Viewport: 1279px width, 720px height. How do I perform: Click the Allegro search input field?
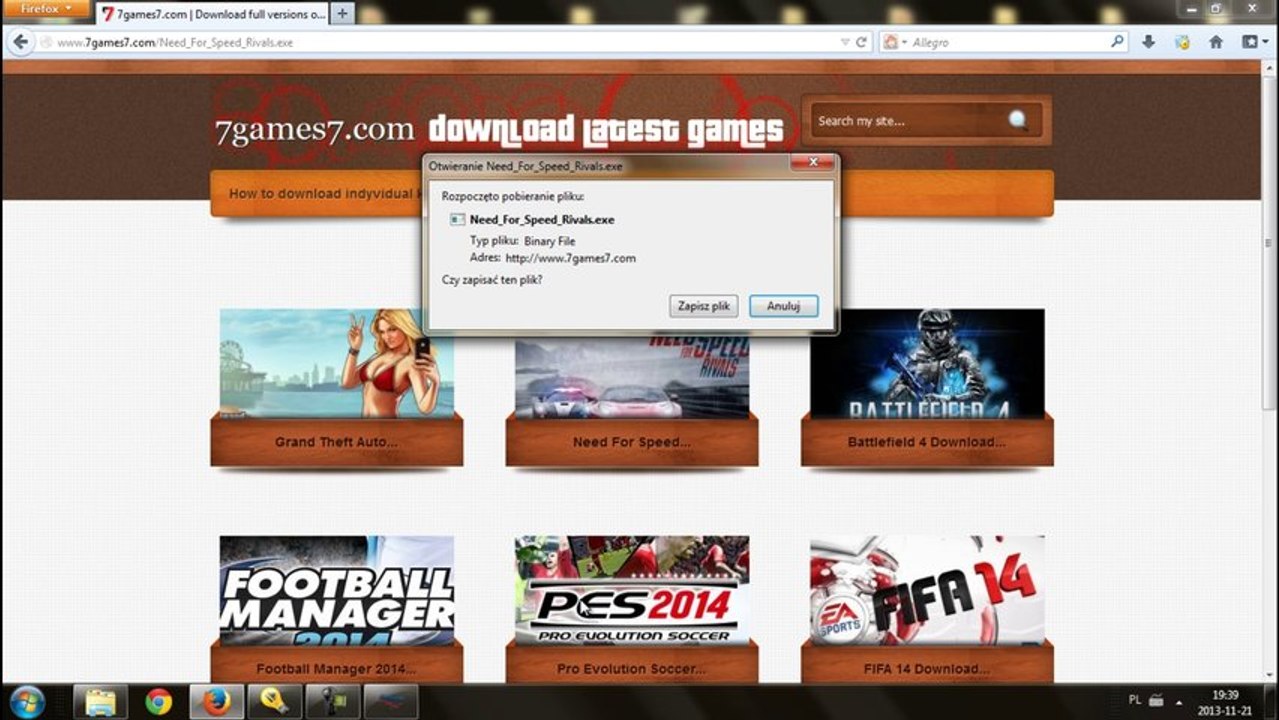pos(1008,42)
